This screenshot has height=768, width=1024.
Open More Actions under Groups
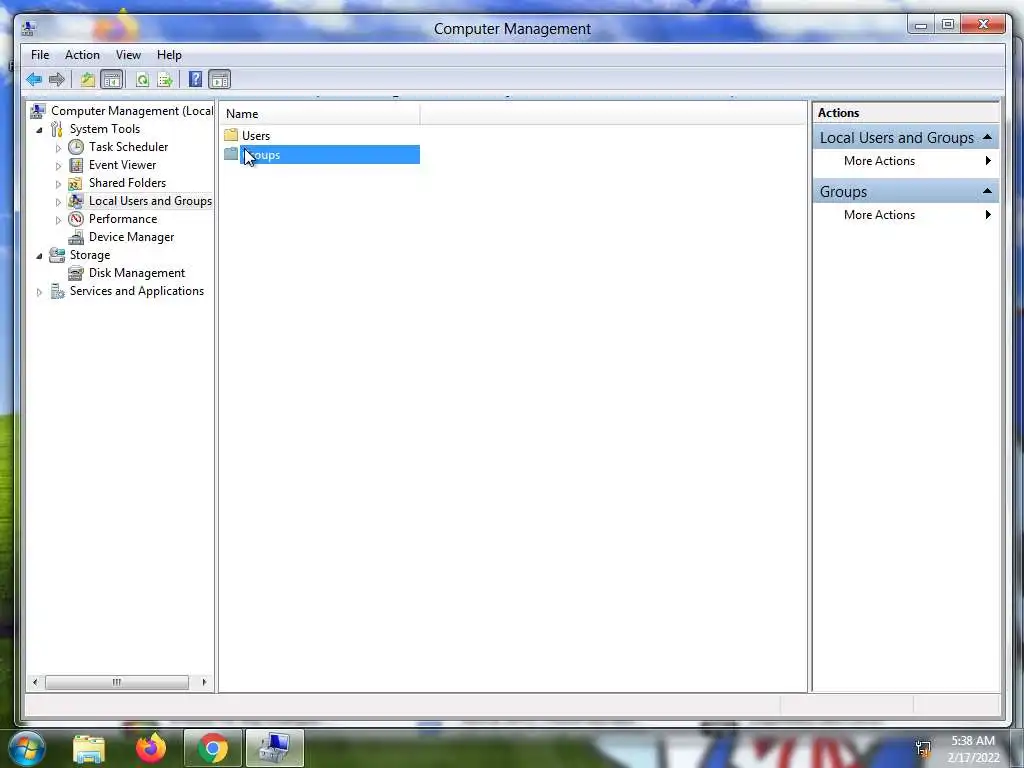point(905,215)
